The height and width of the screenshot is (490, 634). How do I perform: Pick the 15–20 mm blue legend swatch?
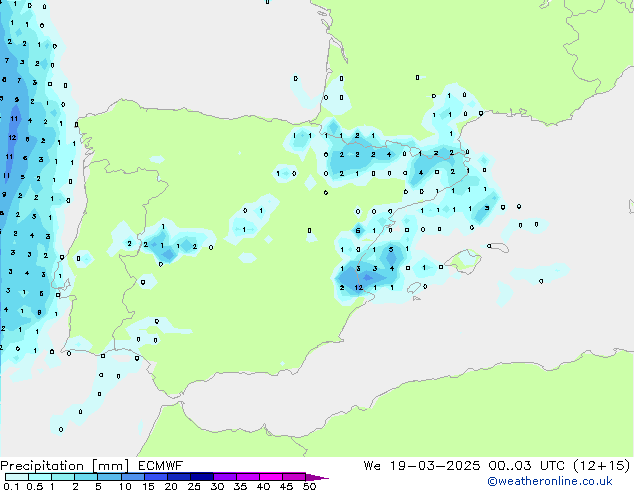[x=156, y=477]
